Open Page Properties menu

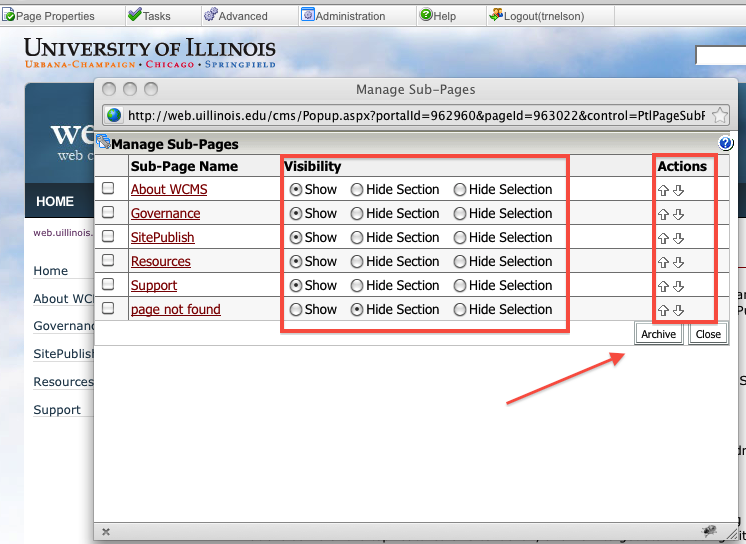[55, 16]
